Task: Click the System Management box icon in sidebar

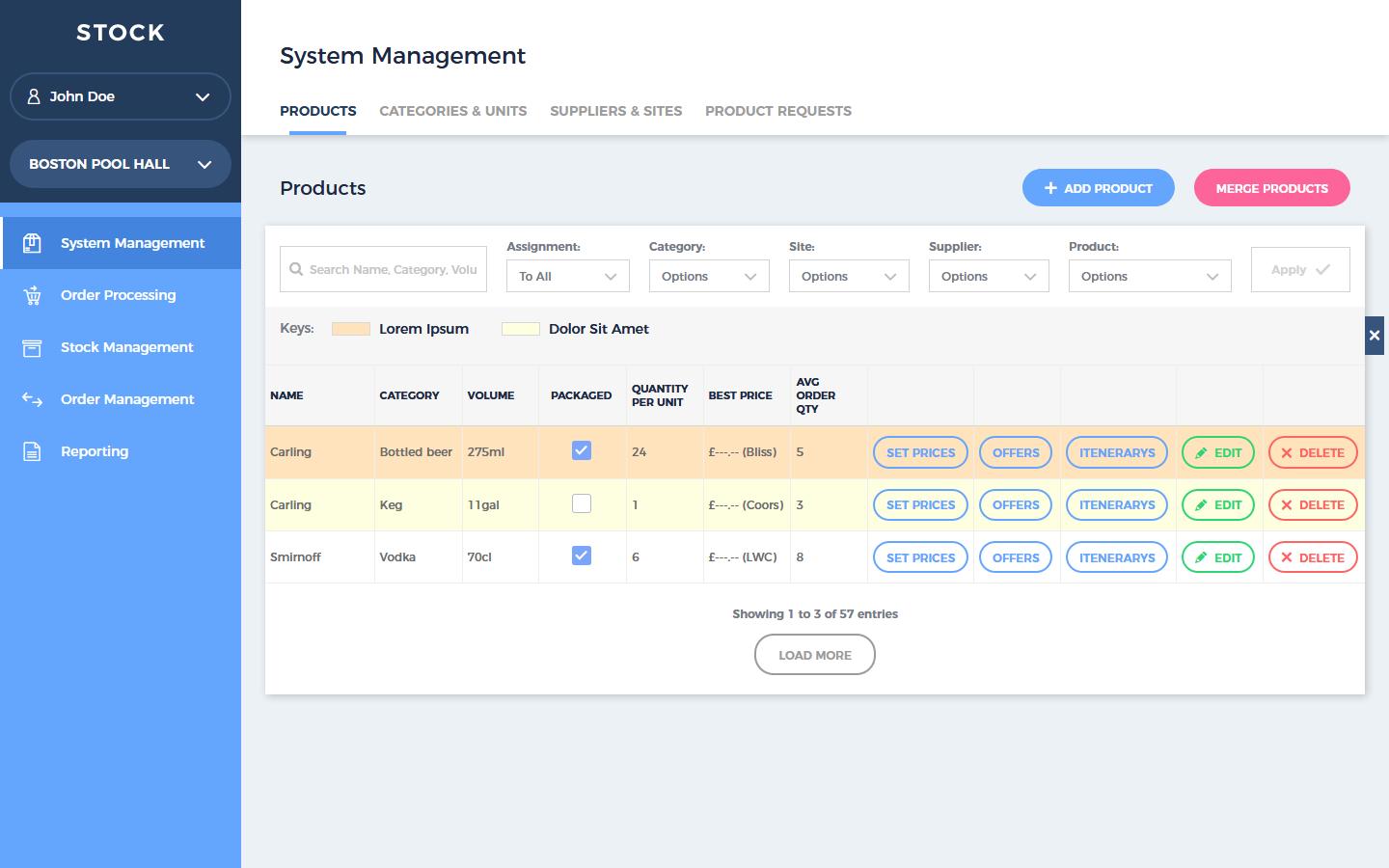Action: 32,243
